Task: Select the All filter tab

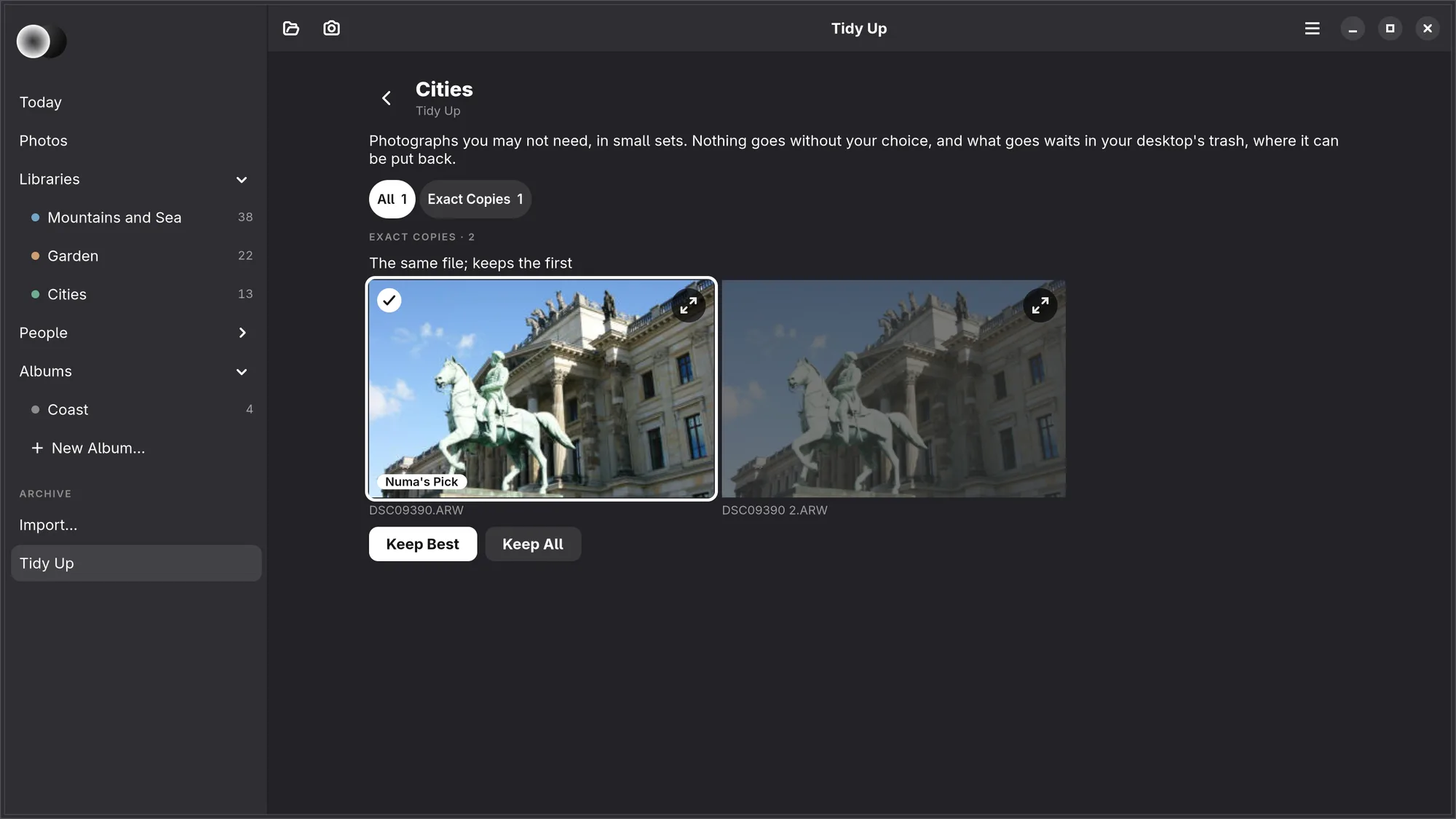Action: 392,199
